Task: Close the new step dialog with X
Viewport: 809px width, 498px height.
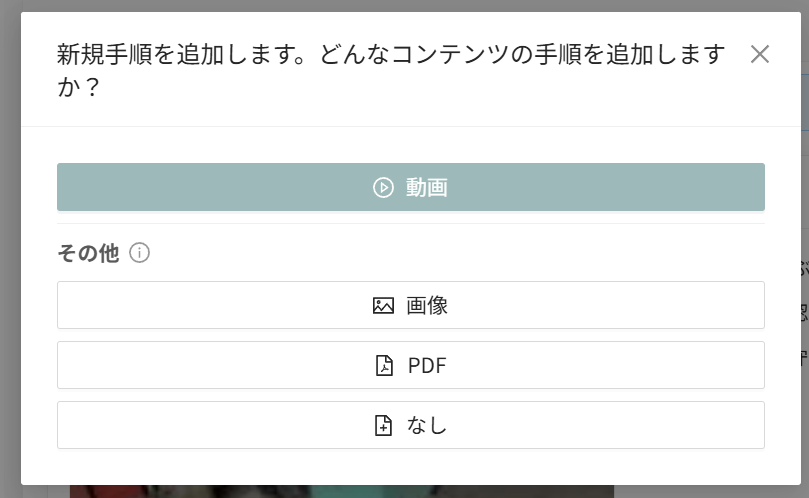Action: click(x=760, y=55)
